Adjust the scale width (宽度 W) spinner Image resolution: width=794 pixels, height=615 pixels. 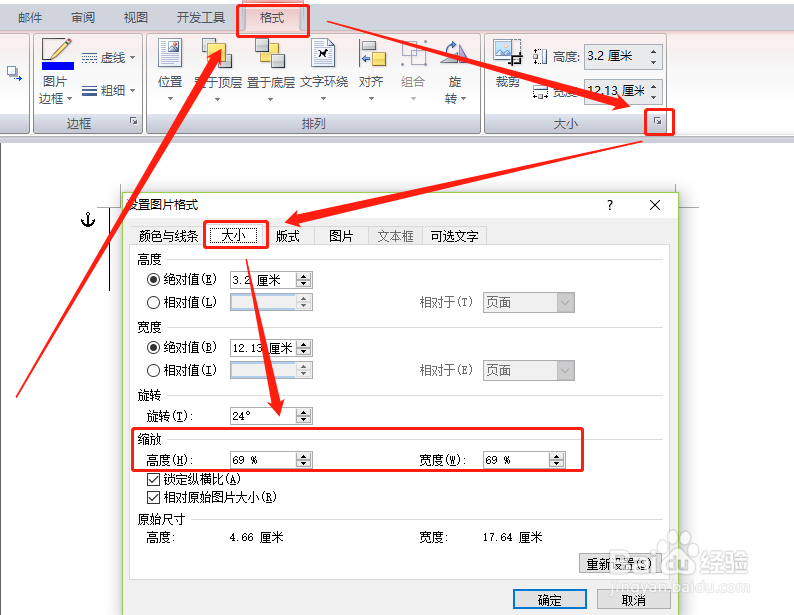[x=557, y=460]
